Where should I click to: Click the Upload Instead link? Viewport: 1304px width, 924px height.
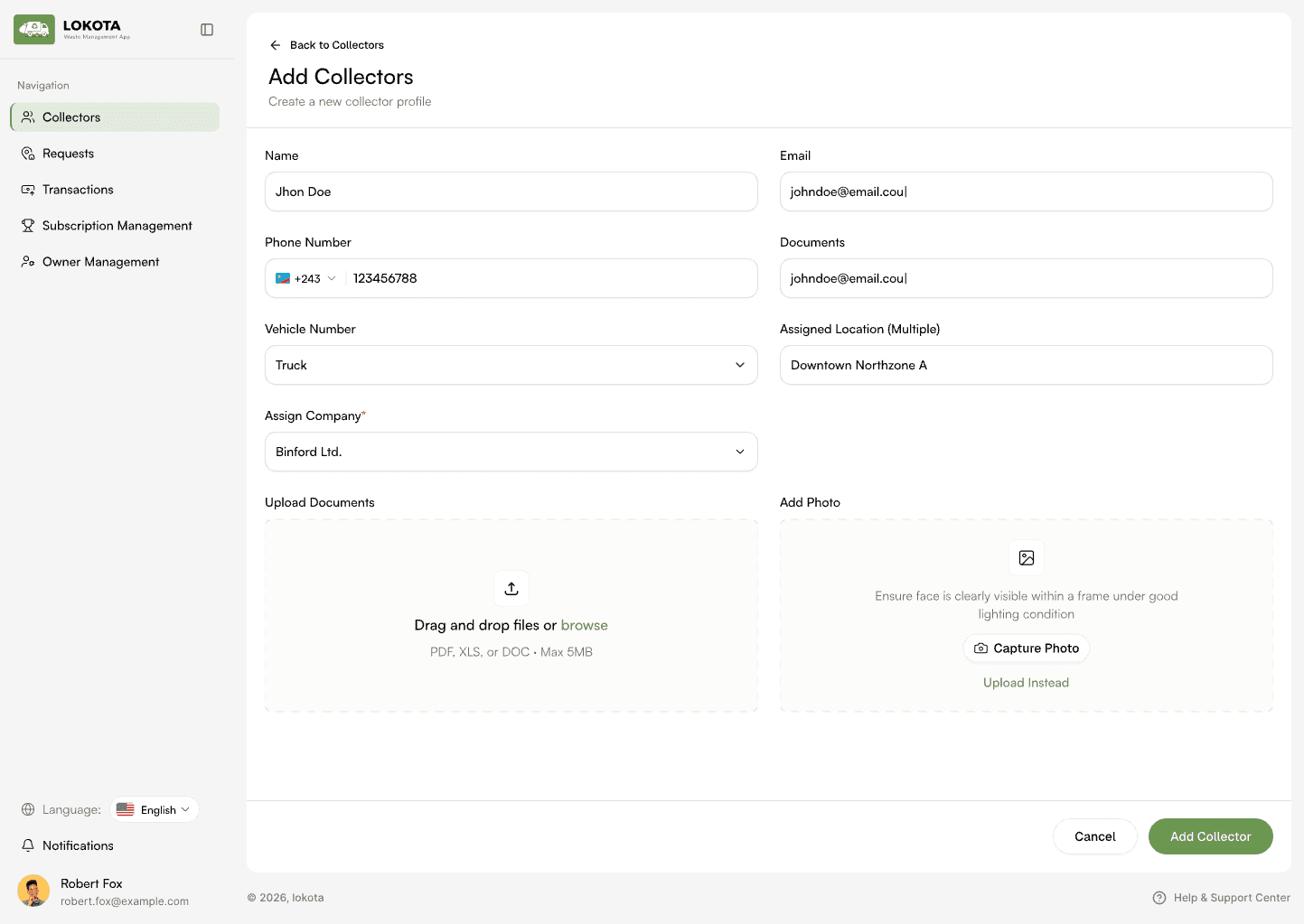pos(1027,683)
